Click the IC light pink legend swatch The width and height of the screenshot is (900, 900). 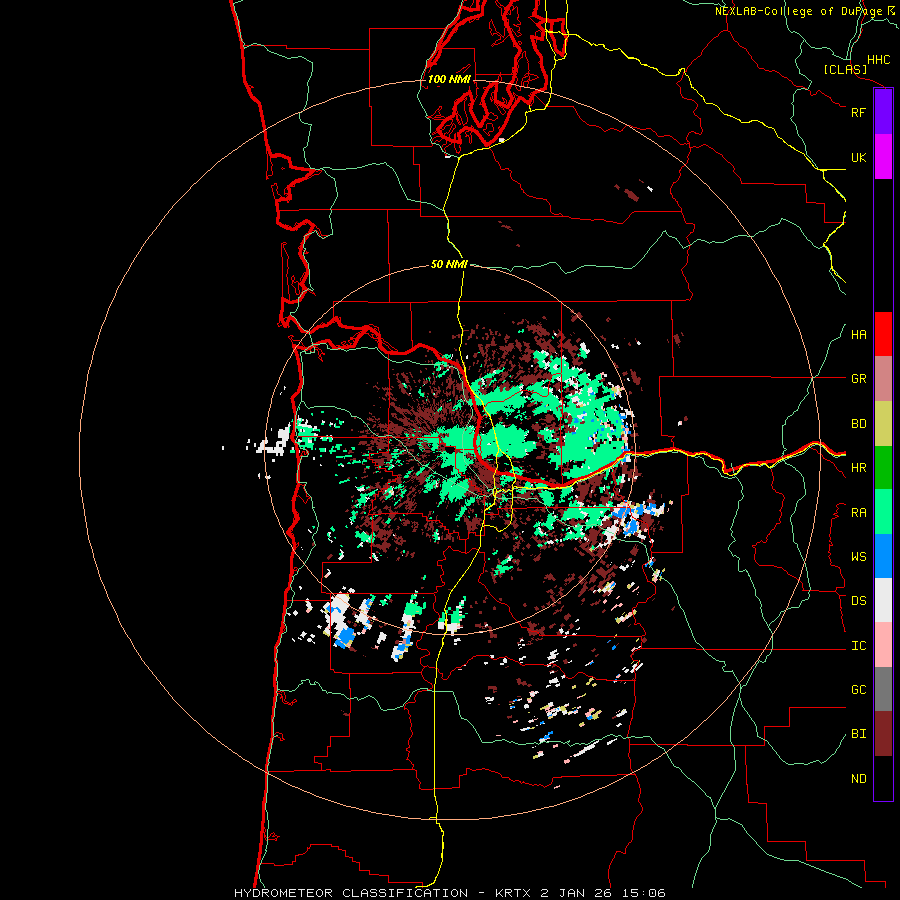pos(883,645)
